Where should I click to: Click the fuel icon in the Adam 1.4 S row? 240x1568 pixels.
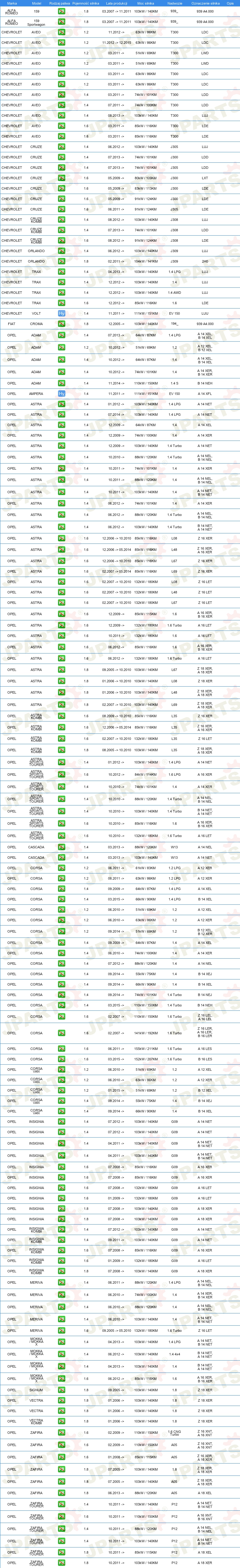pos(61,384)
